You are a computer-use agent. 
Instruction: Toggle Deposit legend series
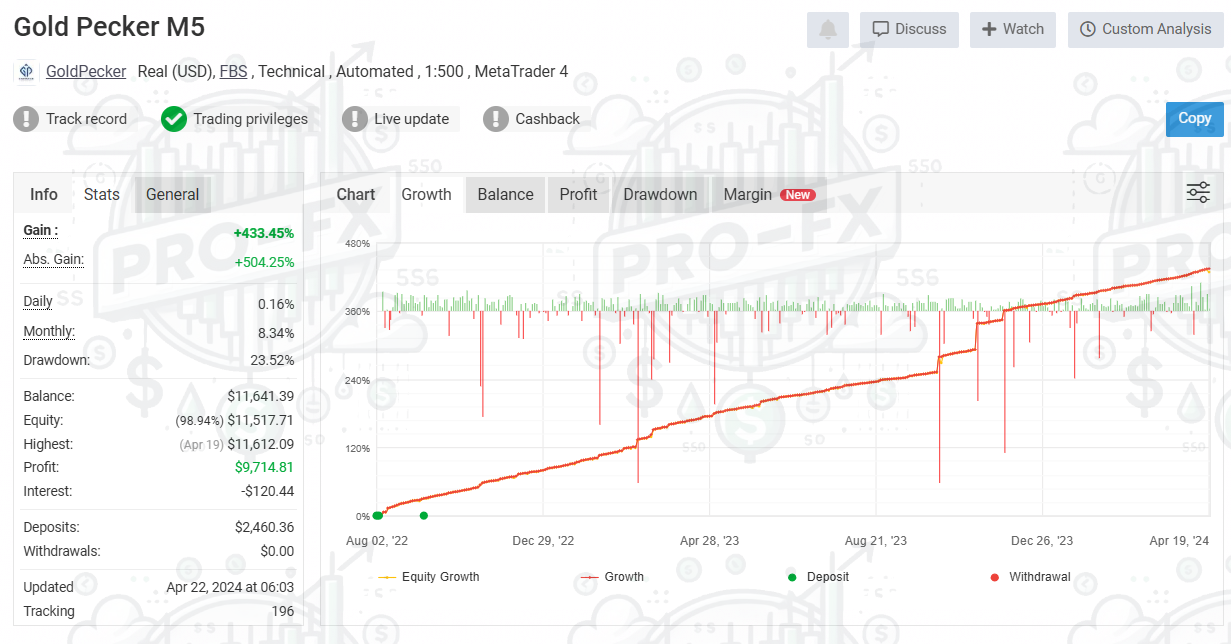coord(818,577)
